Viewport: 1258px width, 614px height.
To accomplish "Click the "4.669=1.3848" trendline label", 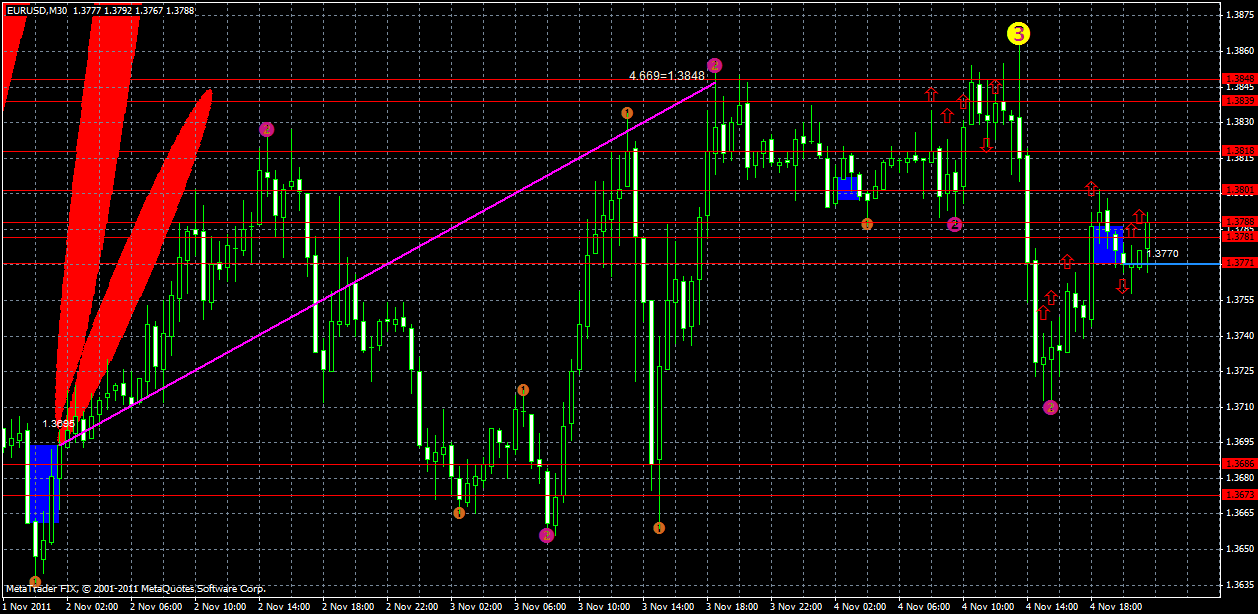I will pos(663,75).
